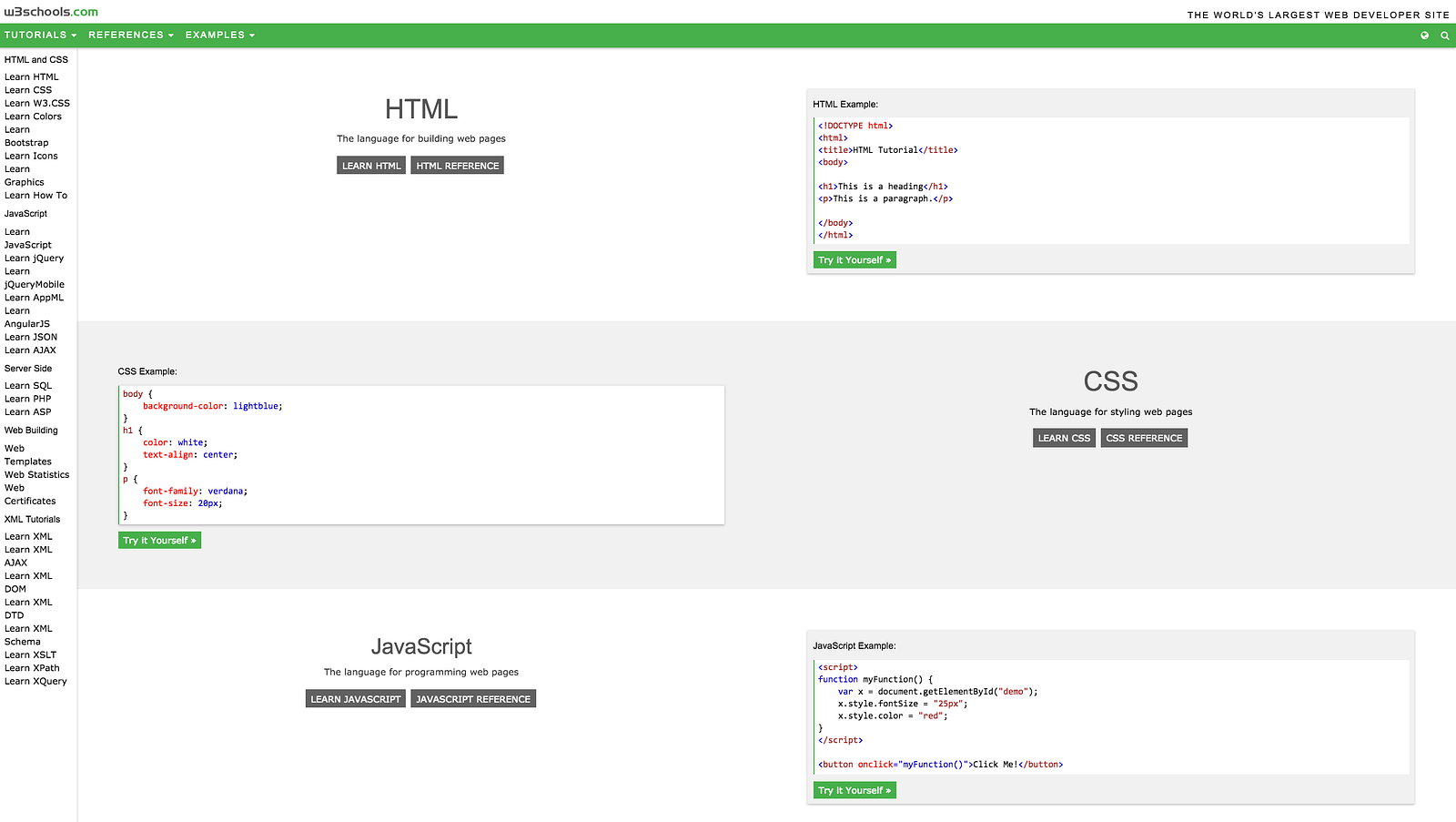Image resolution: width=1456 pixels, height=822 pixels.
Task: Click 'The language for programming web pages' text
Action: coord(421,673)
